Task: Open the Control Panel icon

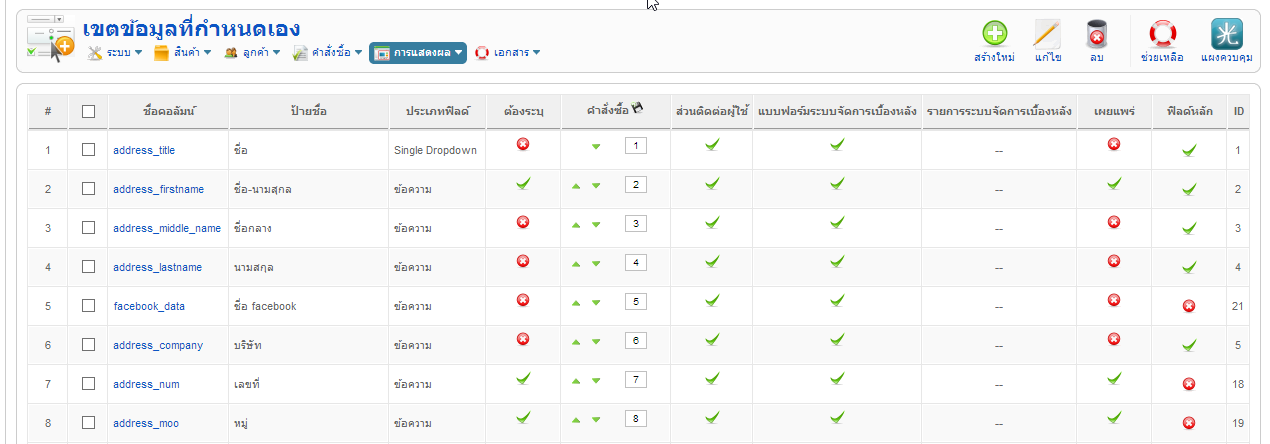Action: (x=1227, y=35)
